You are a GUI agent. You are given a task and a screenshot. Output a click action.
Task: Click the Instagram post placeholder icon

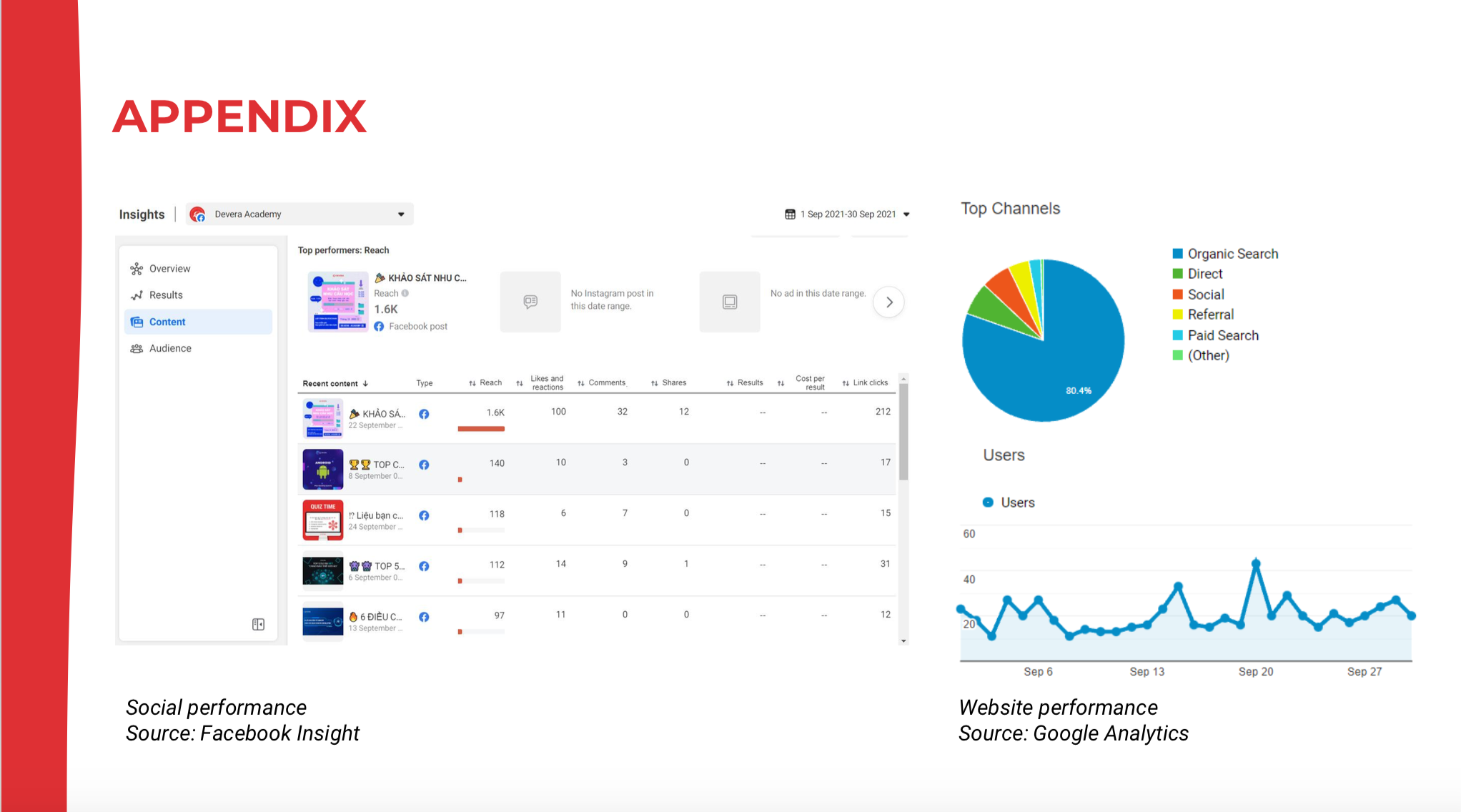pos(530,302)
